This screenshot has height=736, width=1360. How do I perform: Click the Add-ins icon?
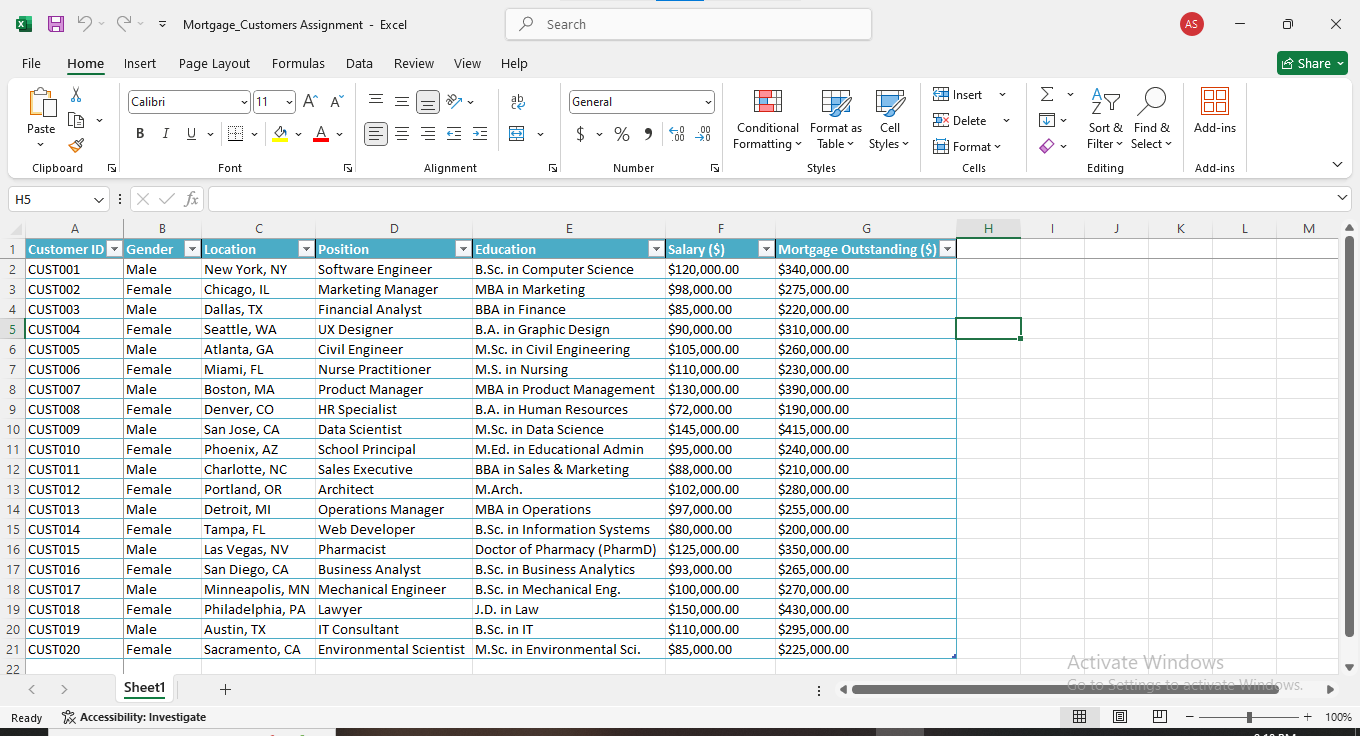[1214, 110]
